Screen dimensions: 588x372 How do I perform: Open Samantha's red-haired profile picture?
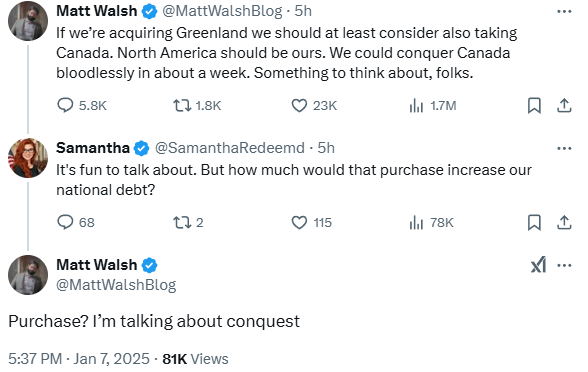28,158
